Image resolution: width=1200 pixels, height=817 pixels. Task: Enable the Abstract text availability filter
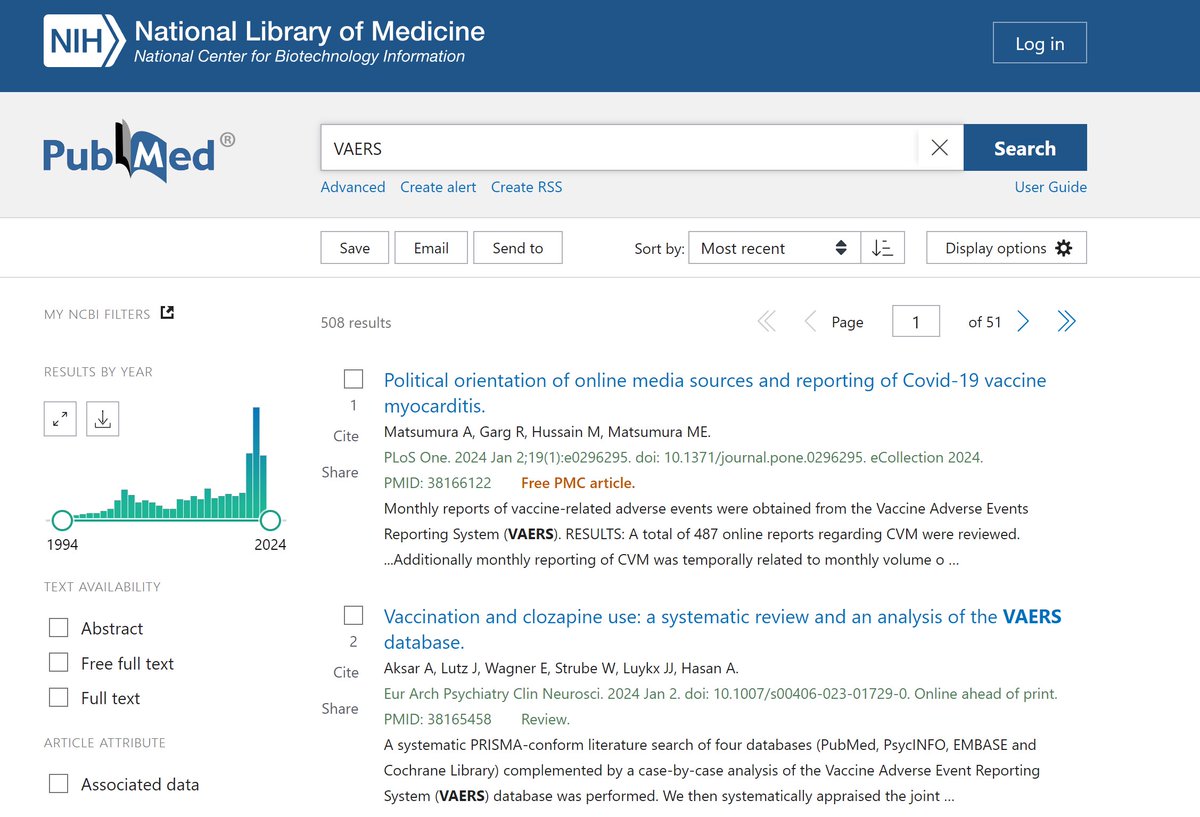click(58, 628)
